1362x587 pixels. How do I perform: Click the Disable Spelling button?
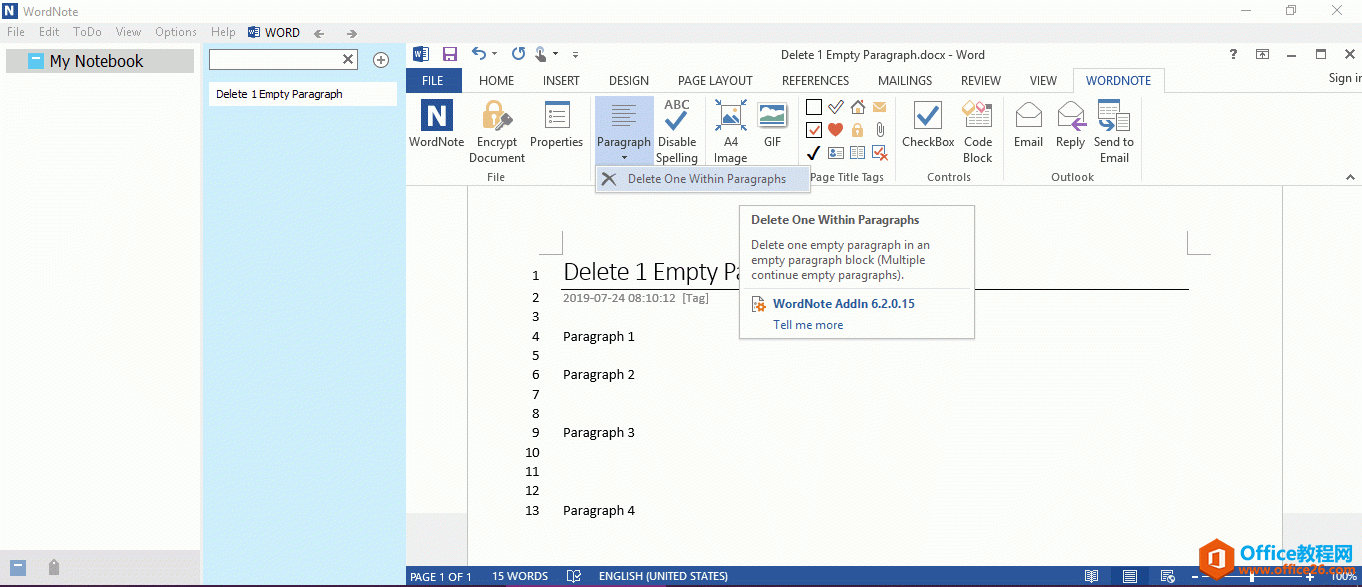[x=677, y=118]
